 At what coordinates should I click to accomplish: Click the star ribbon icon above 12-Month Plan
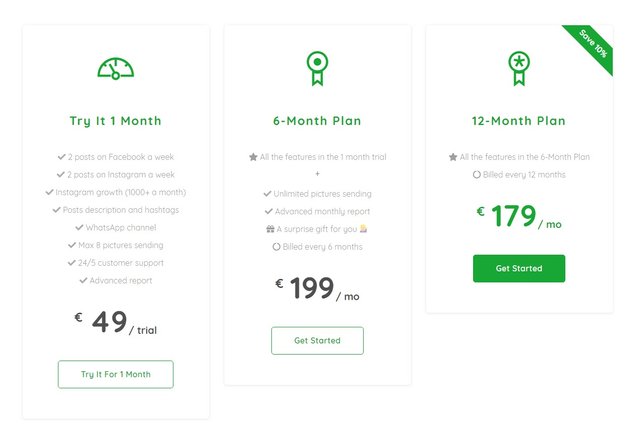tap(519, 68)
